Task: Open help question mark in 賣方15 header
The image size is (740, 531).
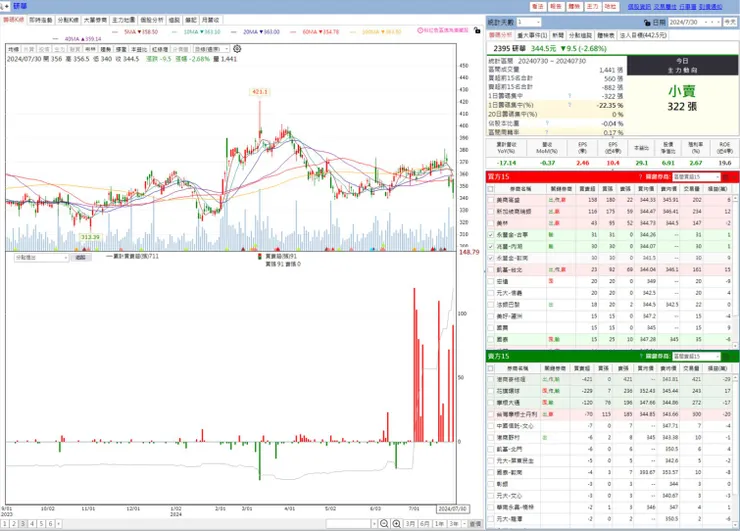Action: [640, 356]
